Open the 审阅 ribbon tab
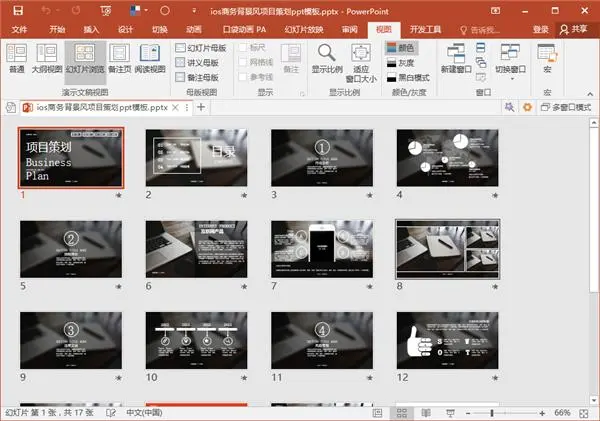600x421 pixels. [349, 29]
